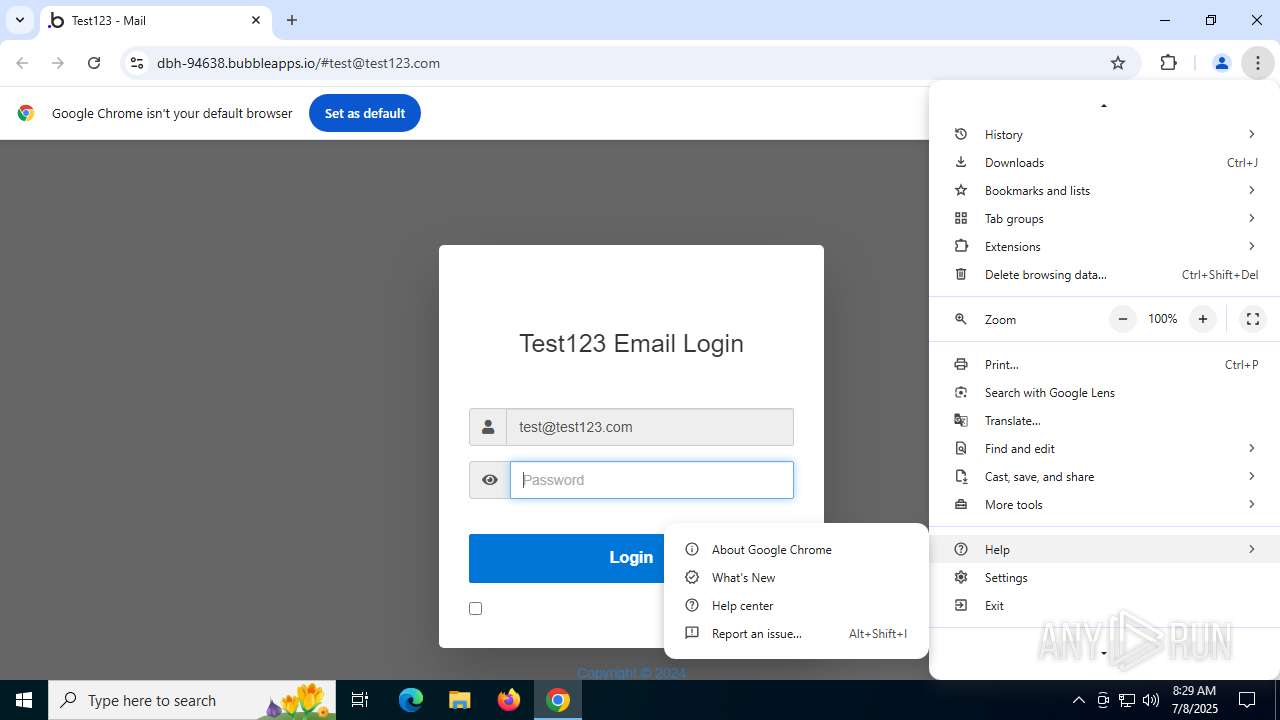Open Windows Start menu

click(x=24, y=700)
